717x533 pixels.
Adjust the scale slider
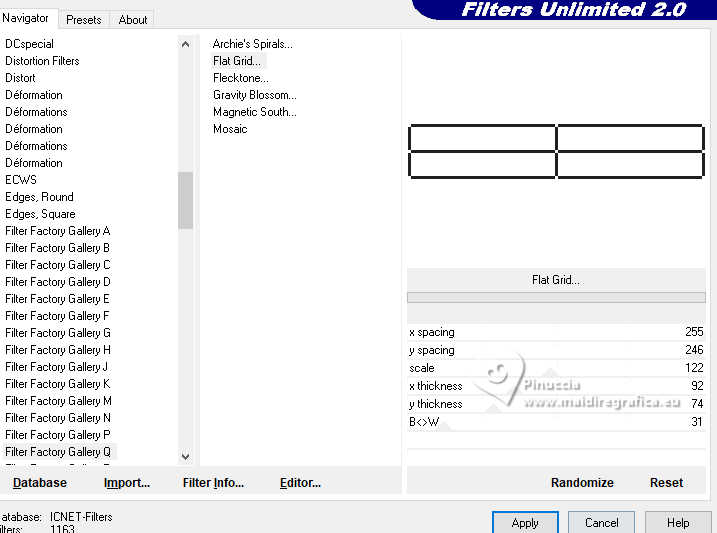[556, 368]
